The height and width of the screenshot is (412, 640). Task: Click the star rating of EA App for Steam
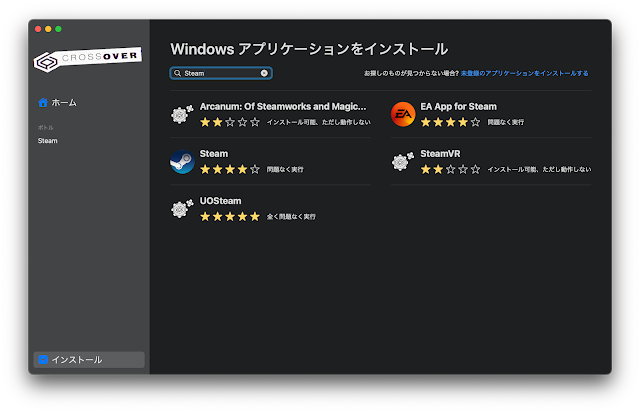pos(451,122)
